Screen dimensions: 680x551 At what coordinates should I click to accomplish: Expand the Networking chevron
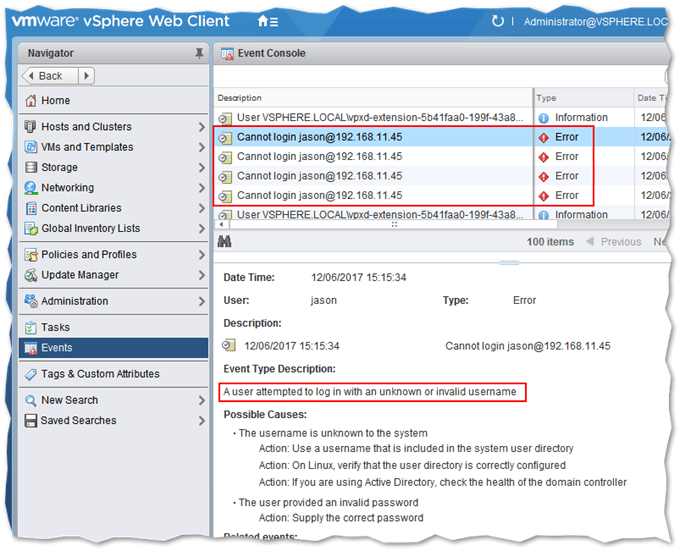(201, 188)
